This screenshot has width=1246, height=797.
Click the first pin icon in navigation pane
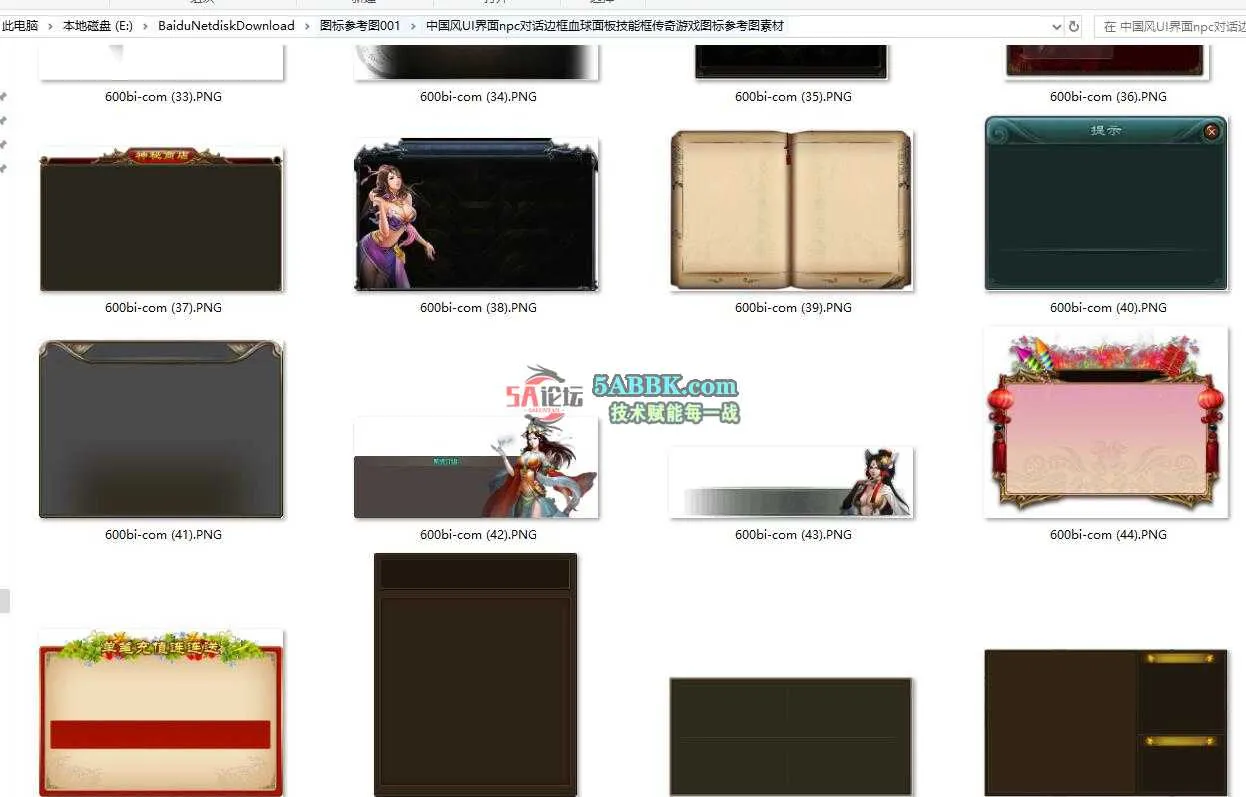pyautogui.click(x=4, y=97)
